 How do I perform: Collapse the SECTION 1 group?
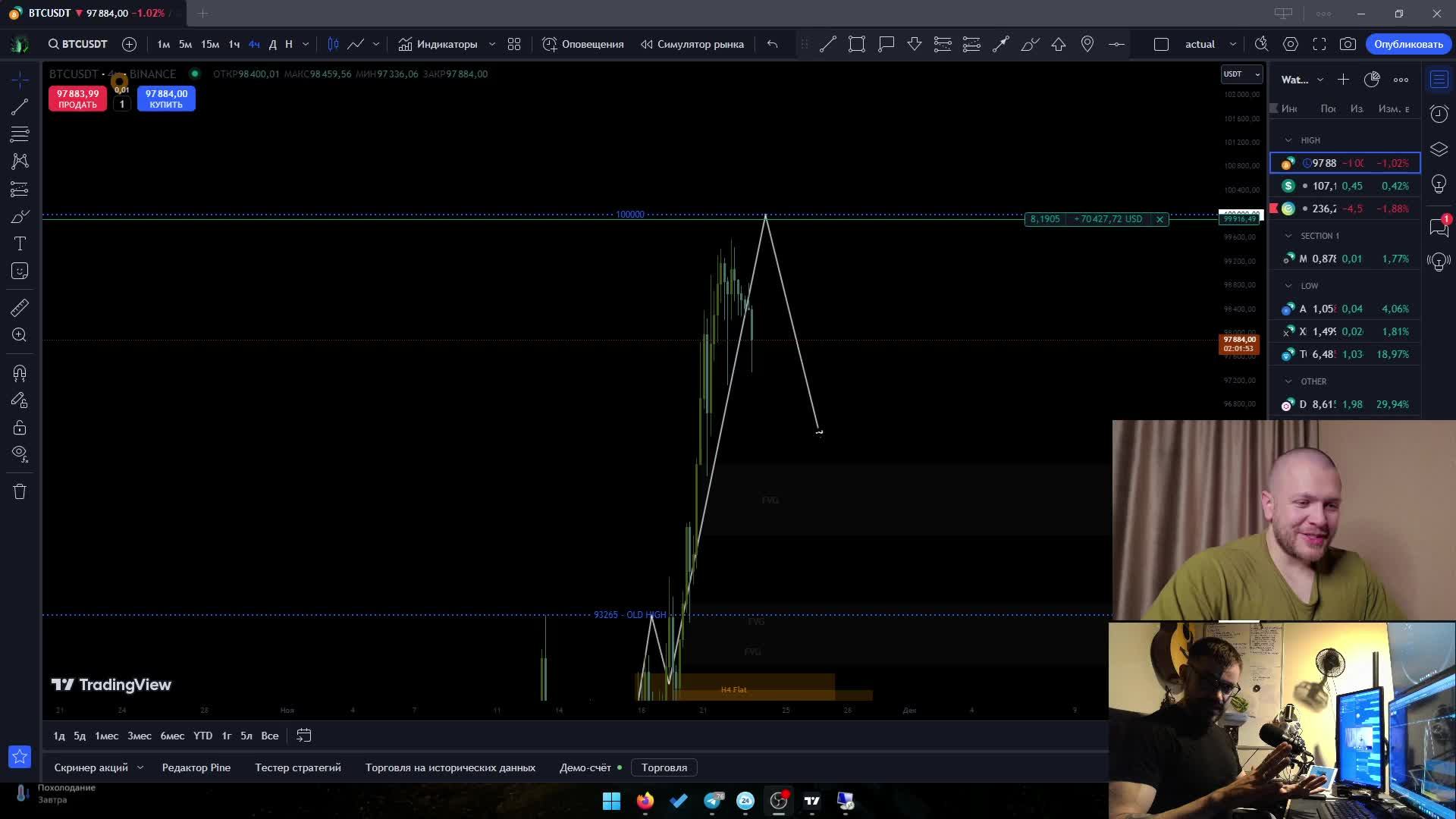coord(1288,236)
